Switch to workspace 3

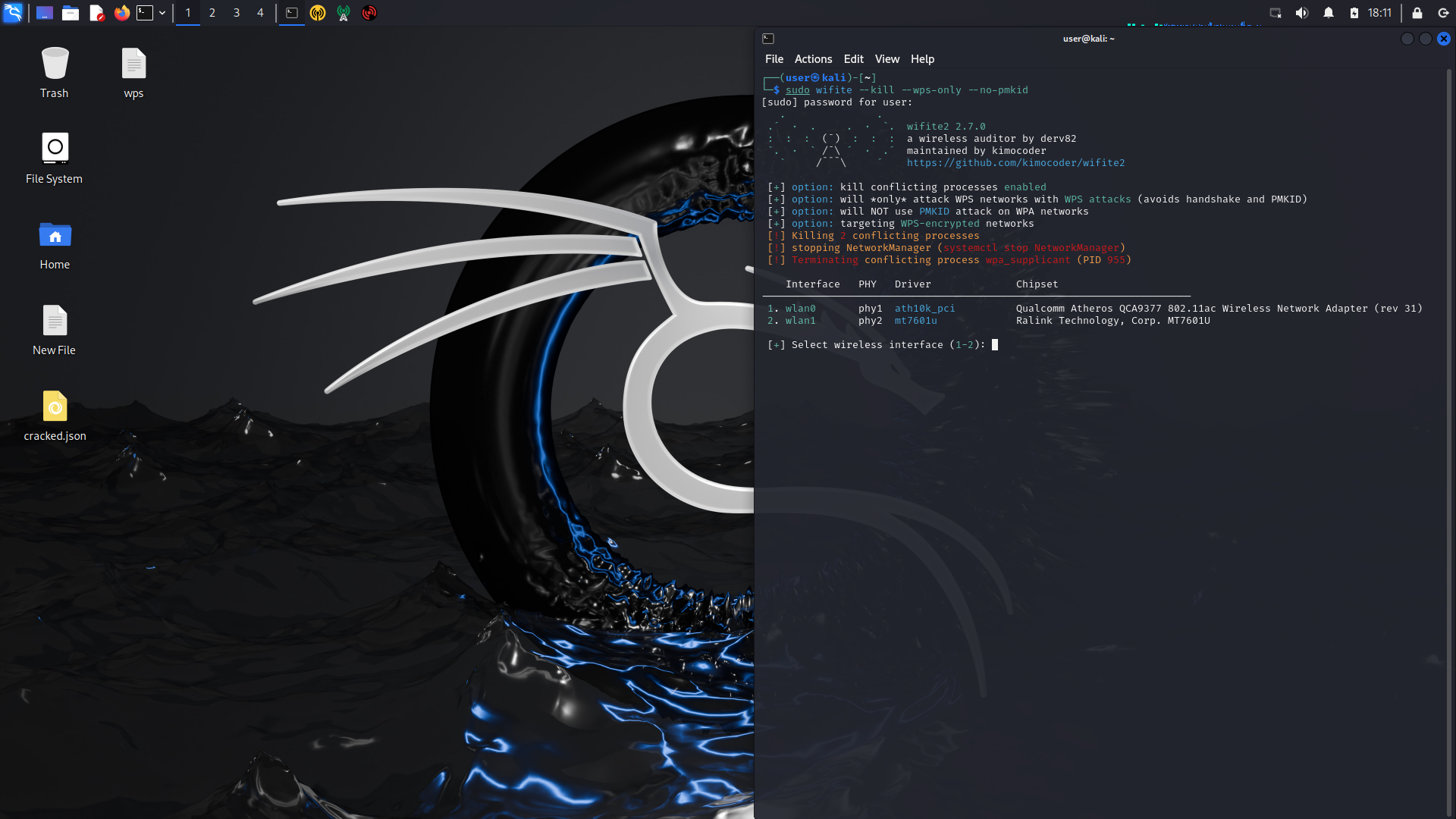pyautogui.click(x=237, y=13)
